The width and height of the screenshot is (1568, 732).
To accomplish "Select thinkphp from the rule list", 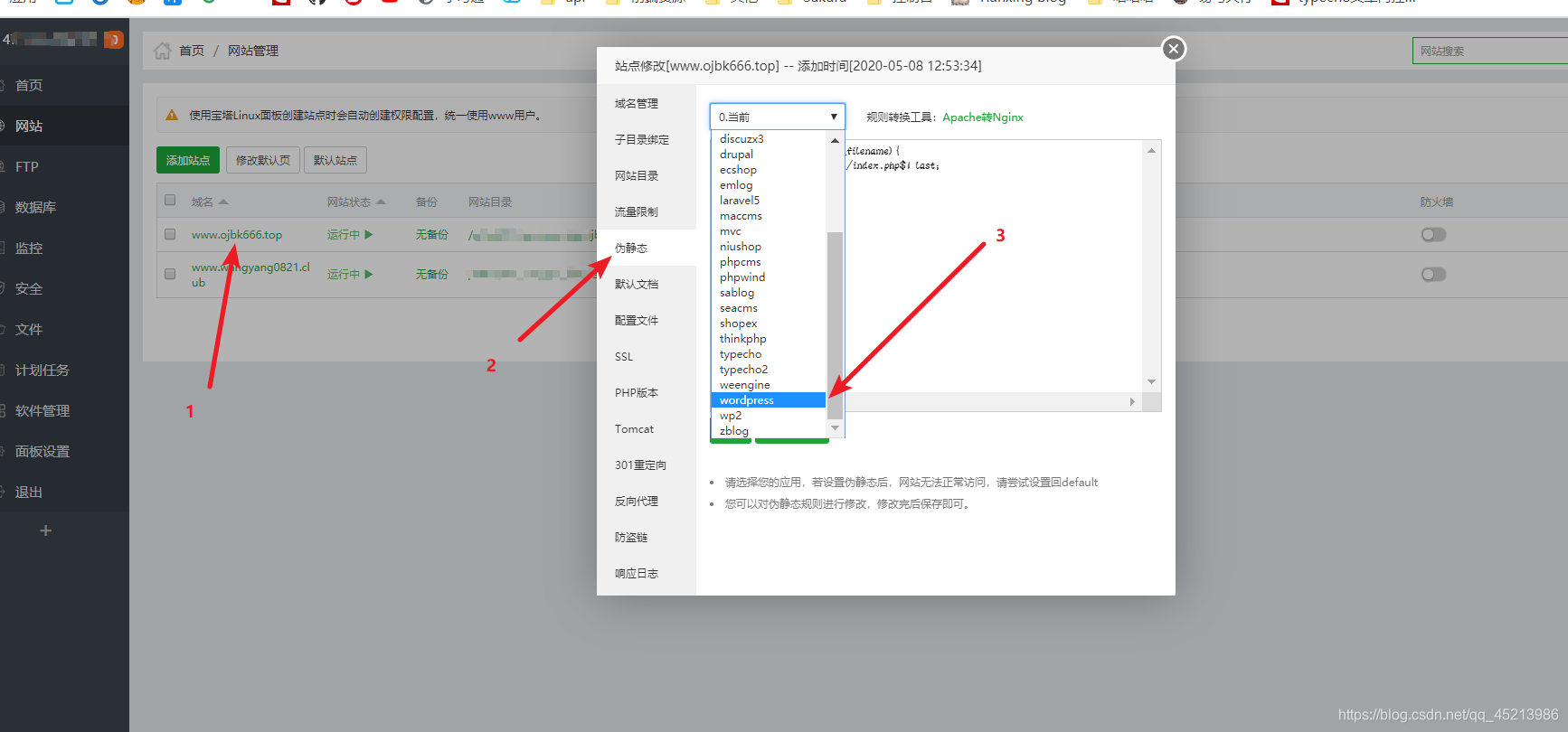I will 769,339.
